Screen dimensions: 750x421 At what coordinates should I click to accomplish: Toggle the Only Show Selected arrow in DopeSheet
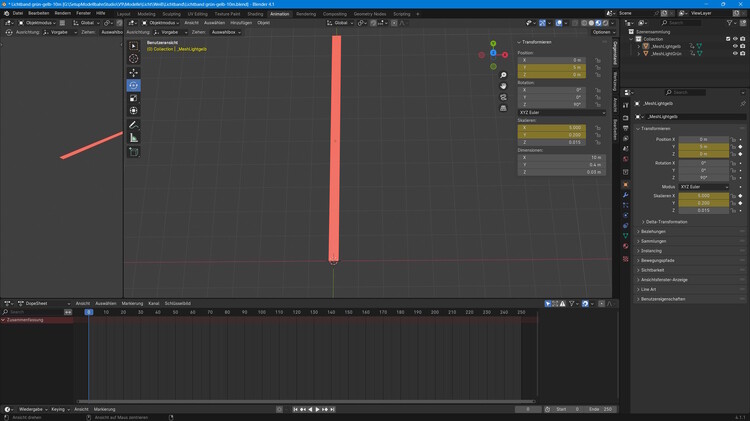point(548,304)
